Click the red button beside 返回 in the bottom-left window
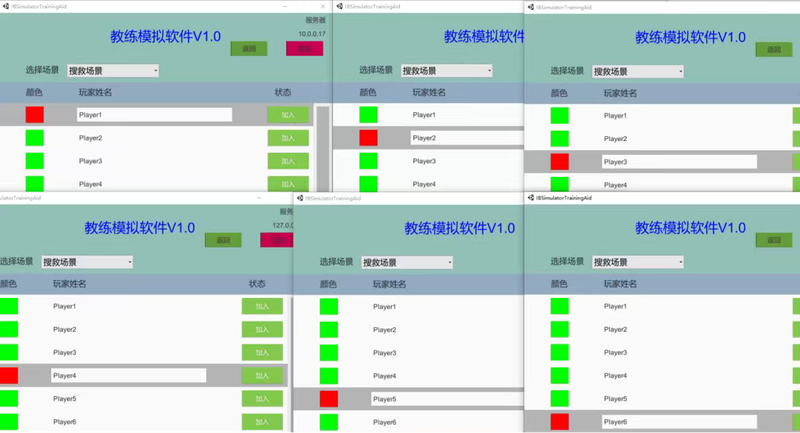 tap(274, 240)
